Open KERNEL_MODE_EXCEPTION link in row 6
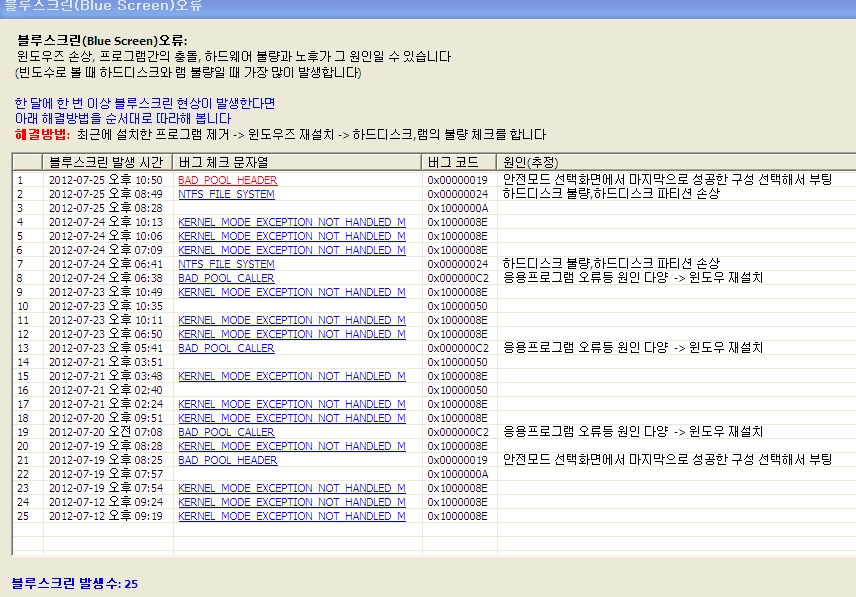The image size is (856, 597). click(x=292, y=250)
